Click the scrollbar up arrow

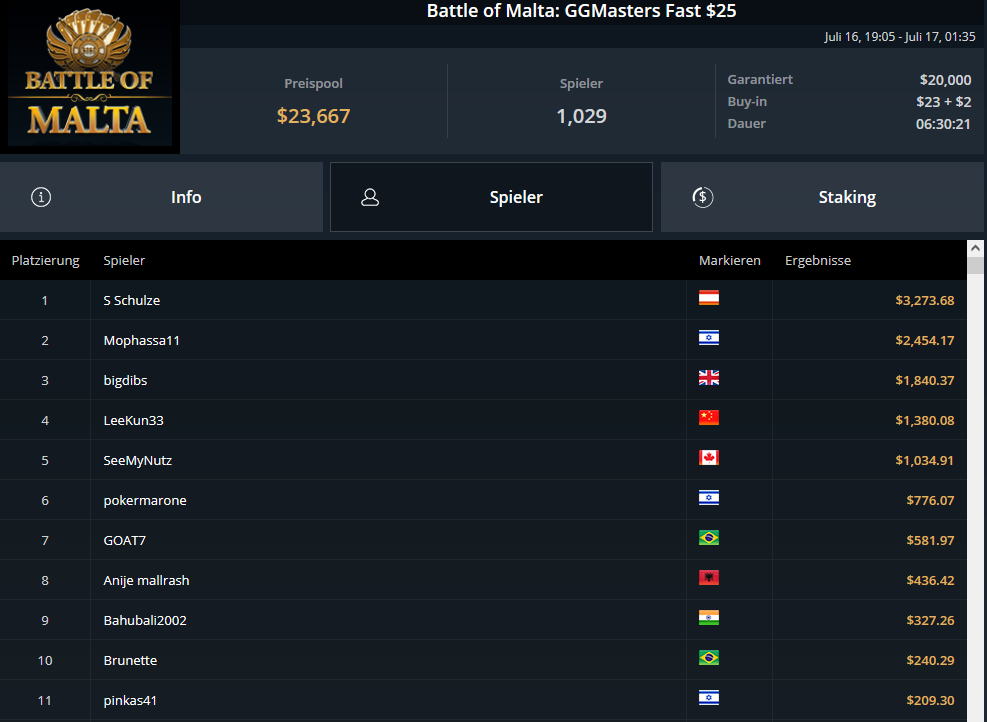coord(976,248)
